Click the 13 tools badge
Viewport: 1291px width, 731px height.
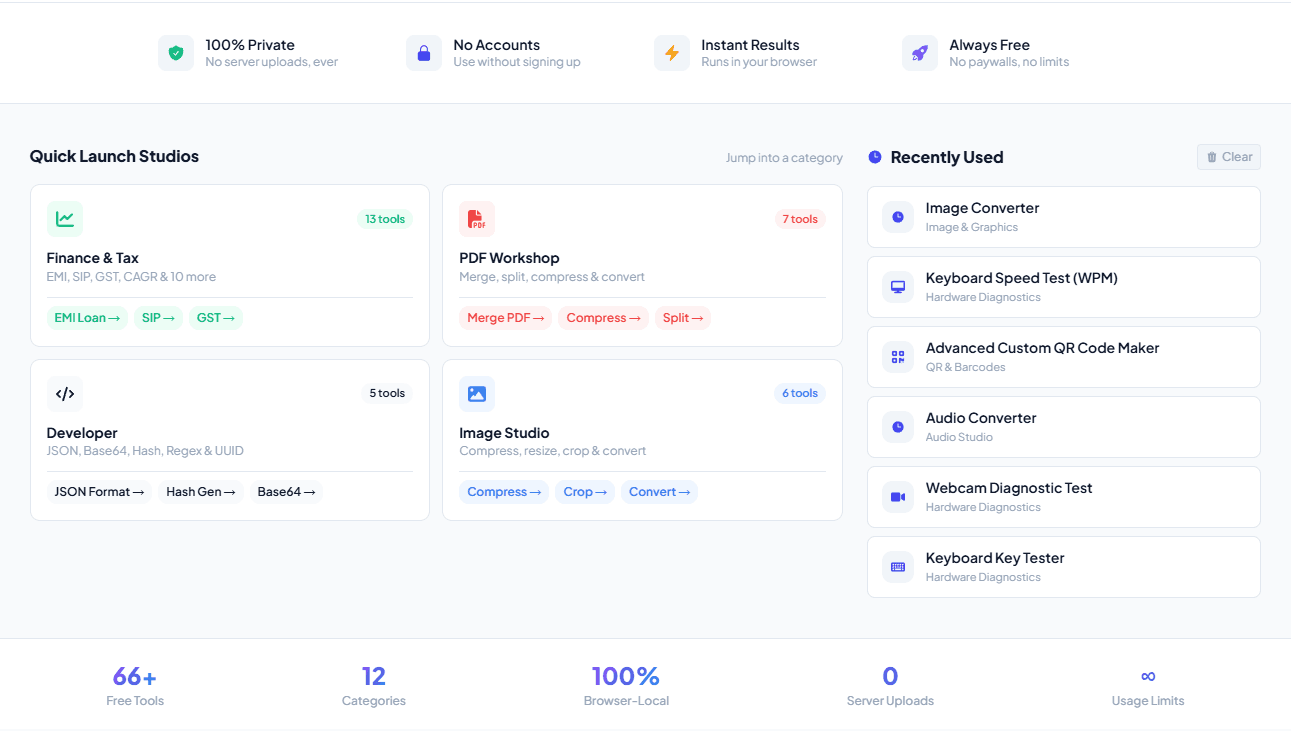(x=385, y=219)
